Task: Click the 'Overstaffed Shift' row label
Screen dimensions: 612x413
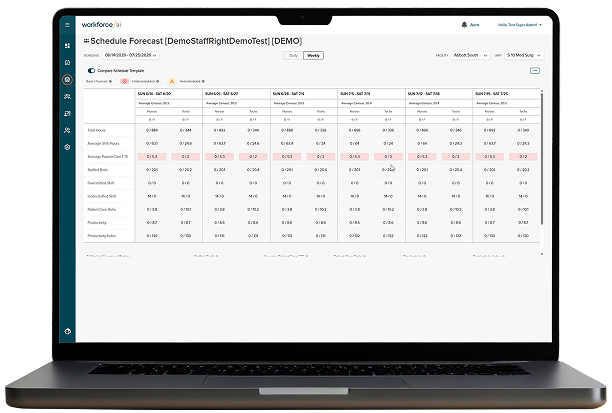Action: point(100,183)
